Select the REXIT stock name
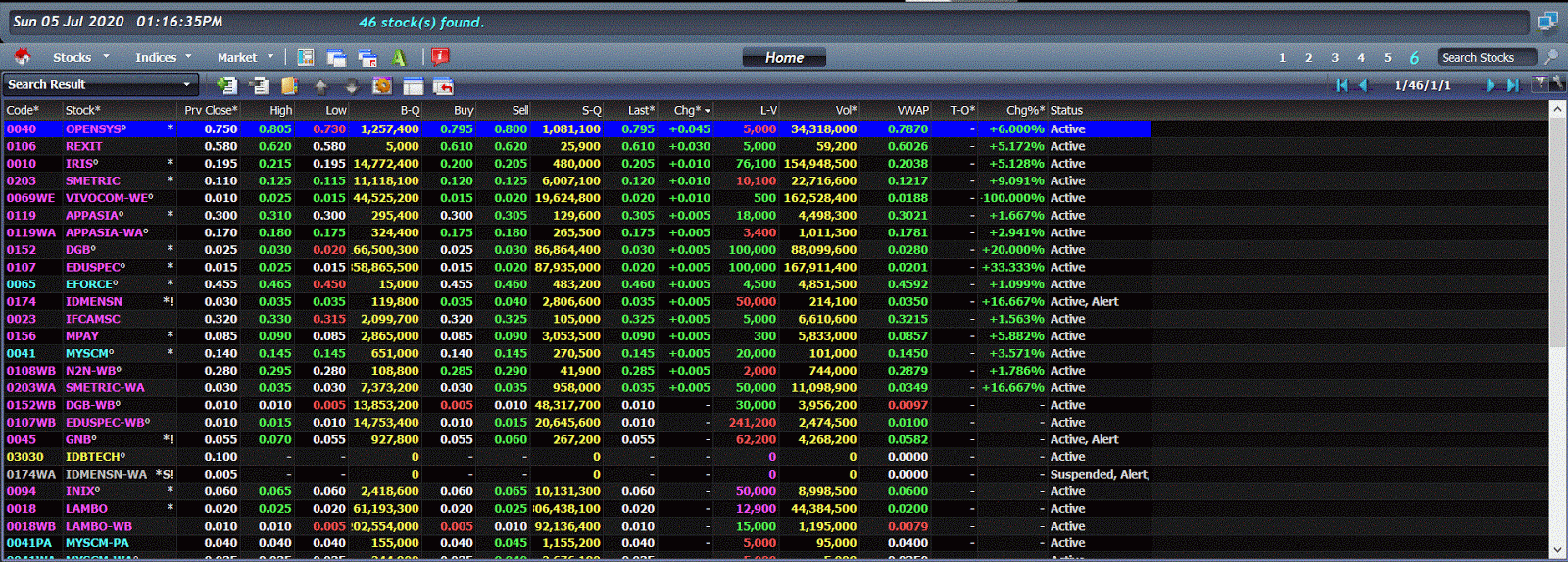Image resolution: width=1568 pixels, height=562 pixels. pos(83,146)
